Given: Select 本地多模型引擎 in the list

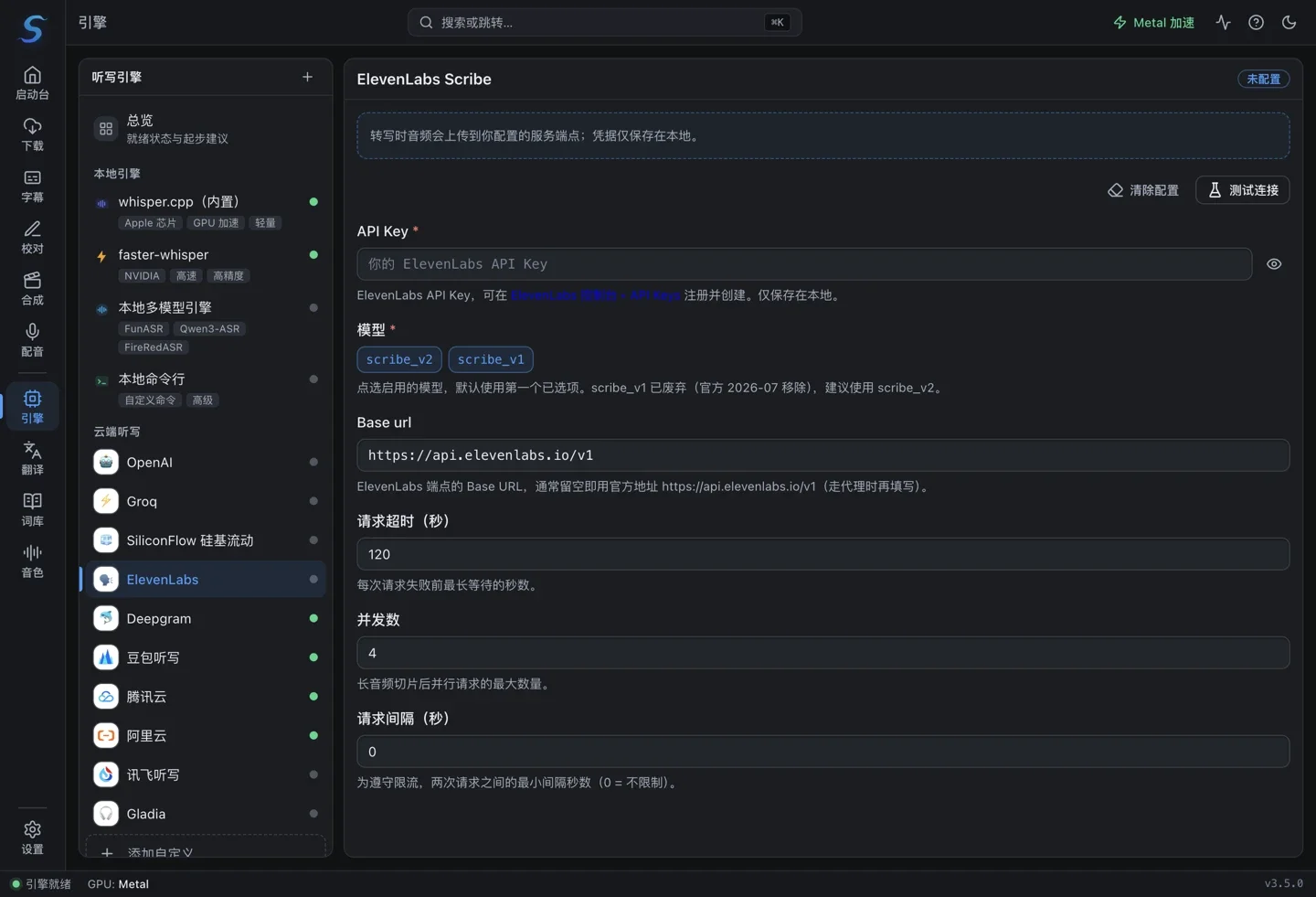Looking at the screenshot, I should [x=206, y=326].
